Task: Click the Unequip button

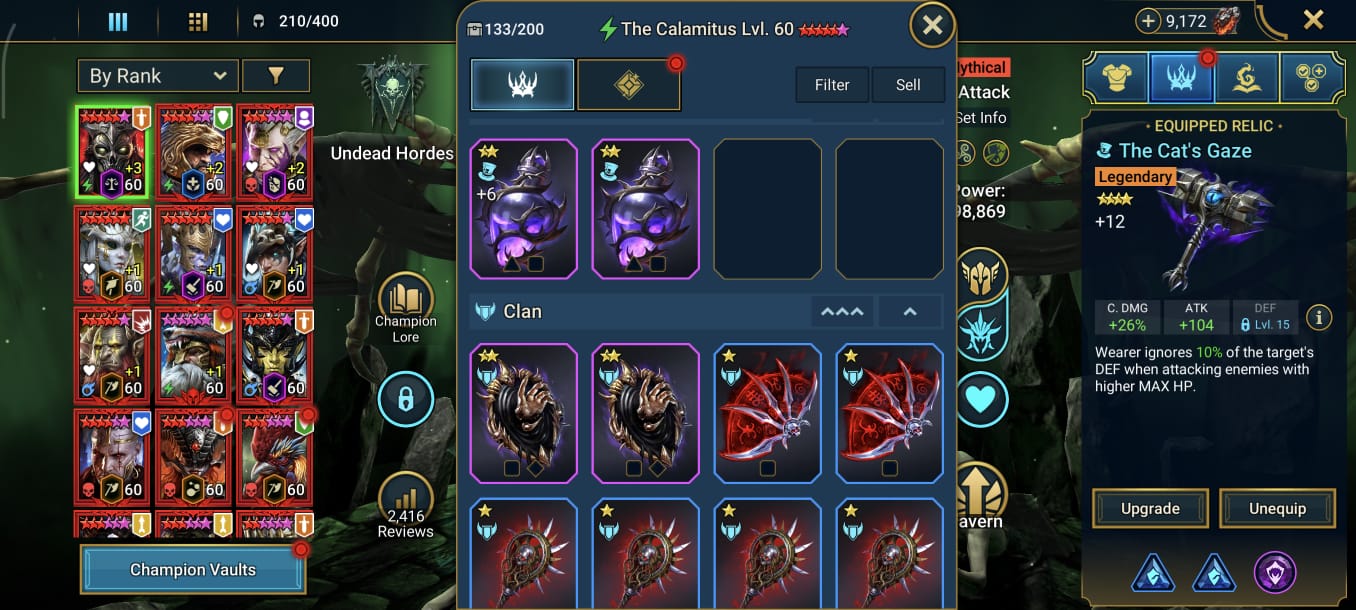Action: [1277, 508]
